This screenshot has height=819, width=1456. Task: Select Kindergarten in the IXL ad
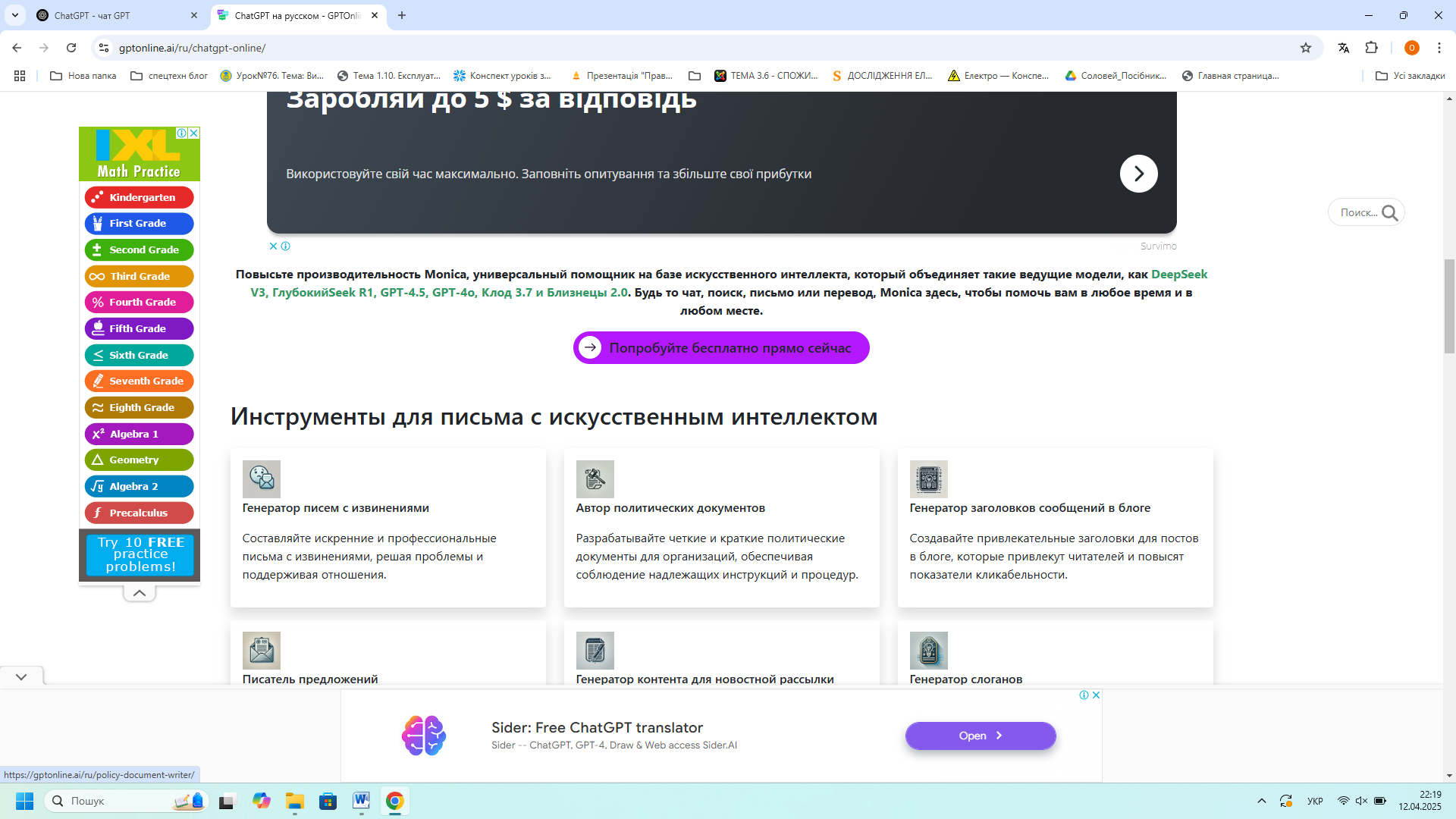[140, 197]
